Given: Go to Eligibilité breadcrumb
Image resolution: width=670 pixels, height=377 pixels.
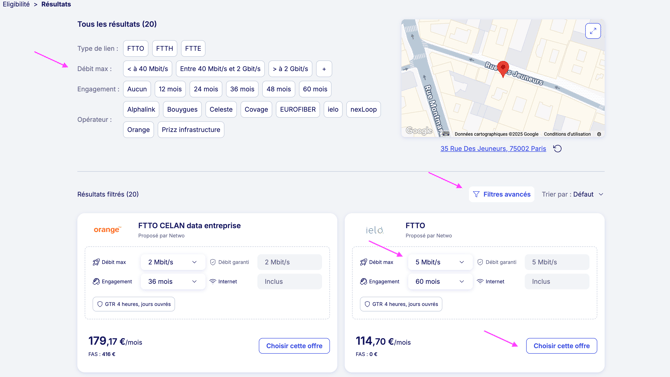Looking at the screenshot, I should 16,4.
